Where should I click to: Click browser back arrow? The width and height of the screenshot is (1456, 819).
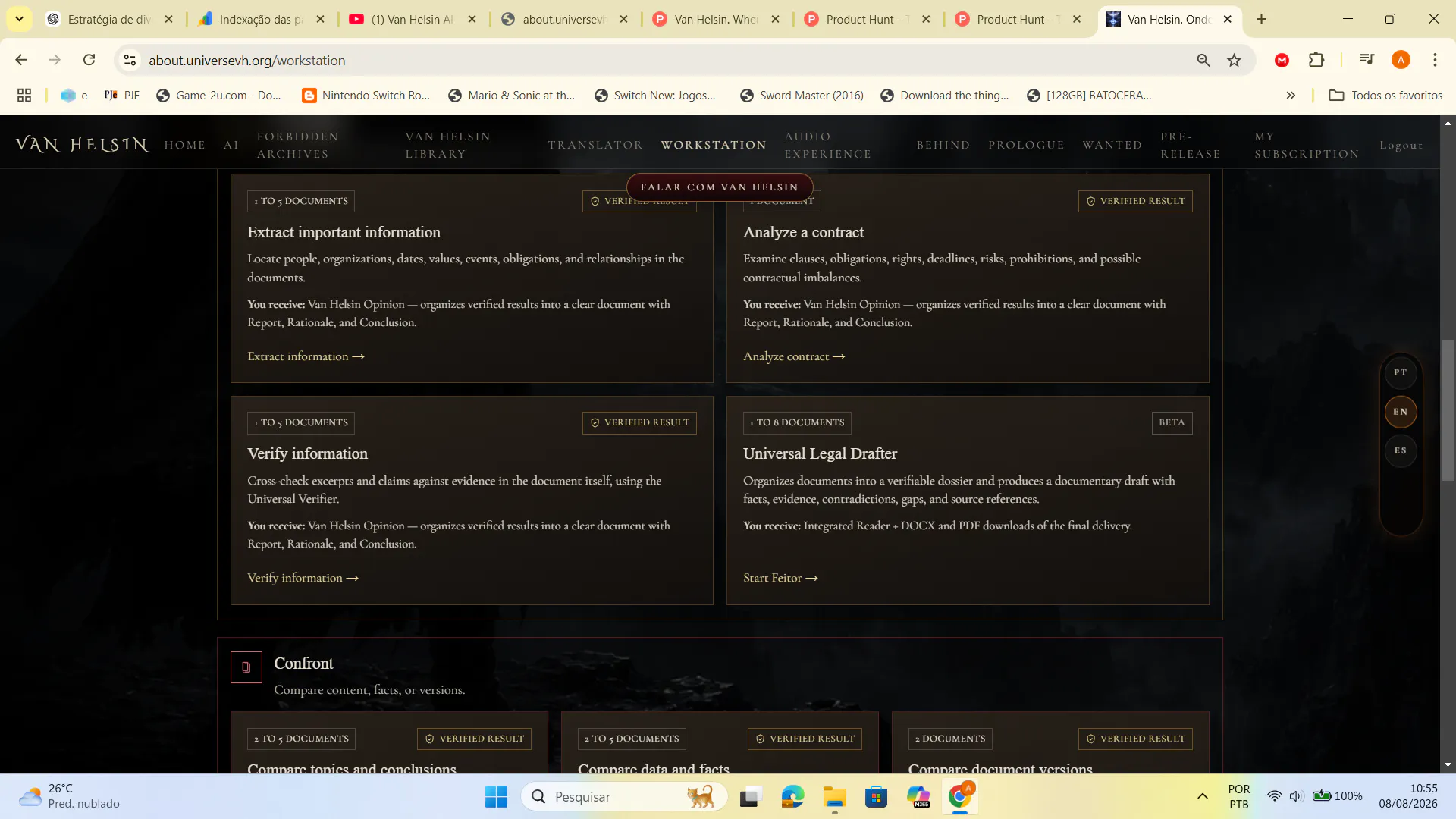(21, 60)
